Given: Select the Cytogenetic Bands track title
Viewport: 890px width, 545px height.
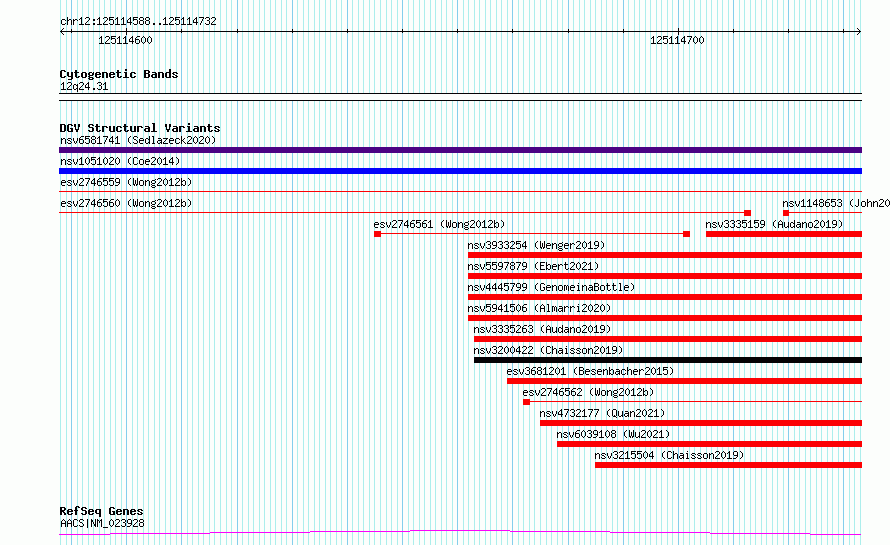Looking at the screenshot, I should (x=119, y=74).
